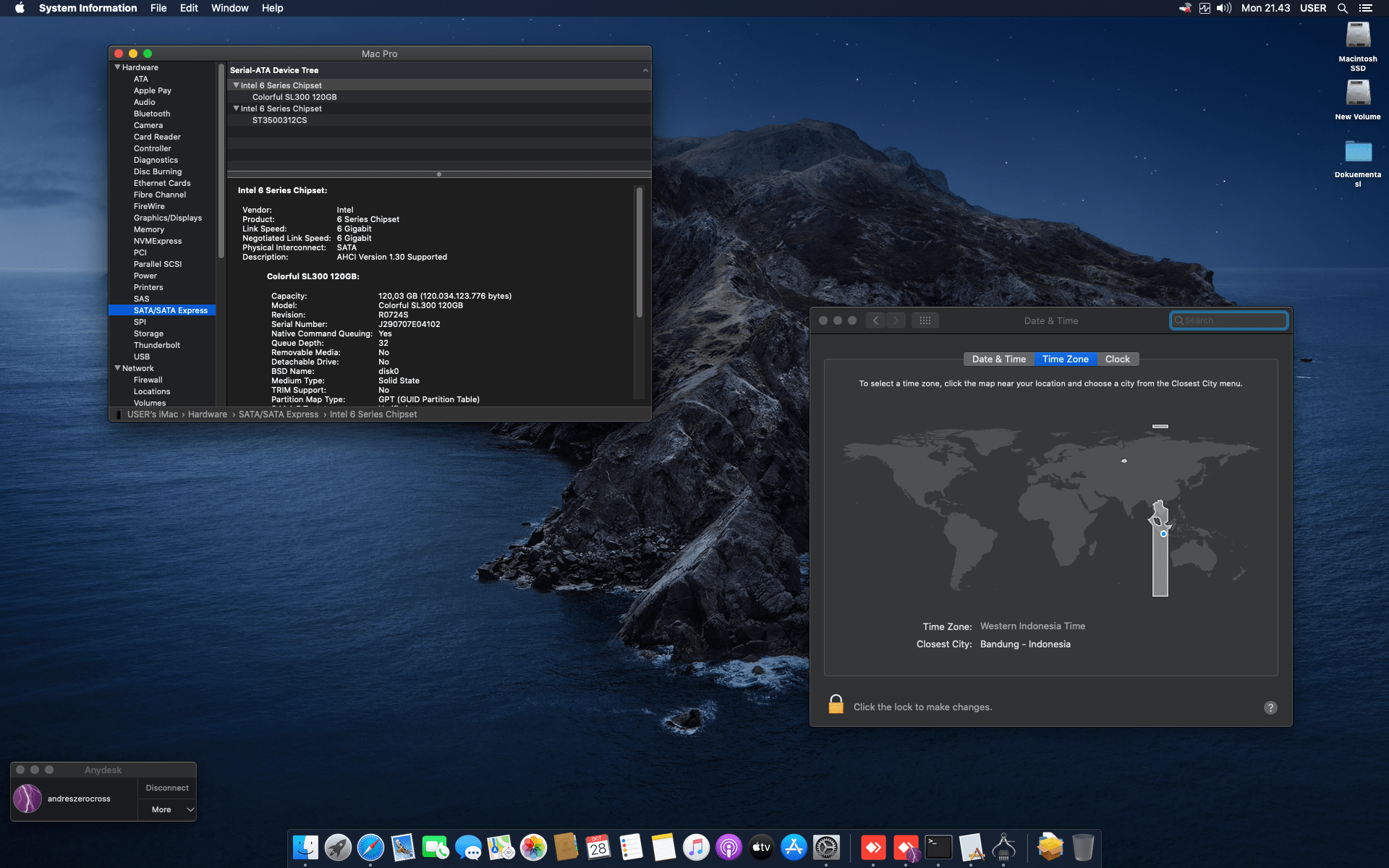This screenshot has height=868, width=1389.
Task: Click the Spotlight search magnifier in menu bar
Action: point(1342,8)
